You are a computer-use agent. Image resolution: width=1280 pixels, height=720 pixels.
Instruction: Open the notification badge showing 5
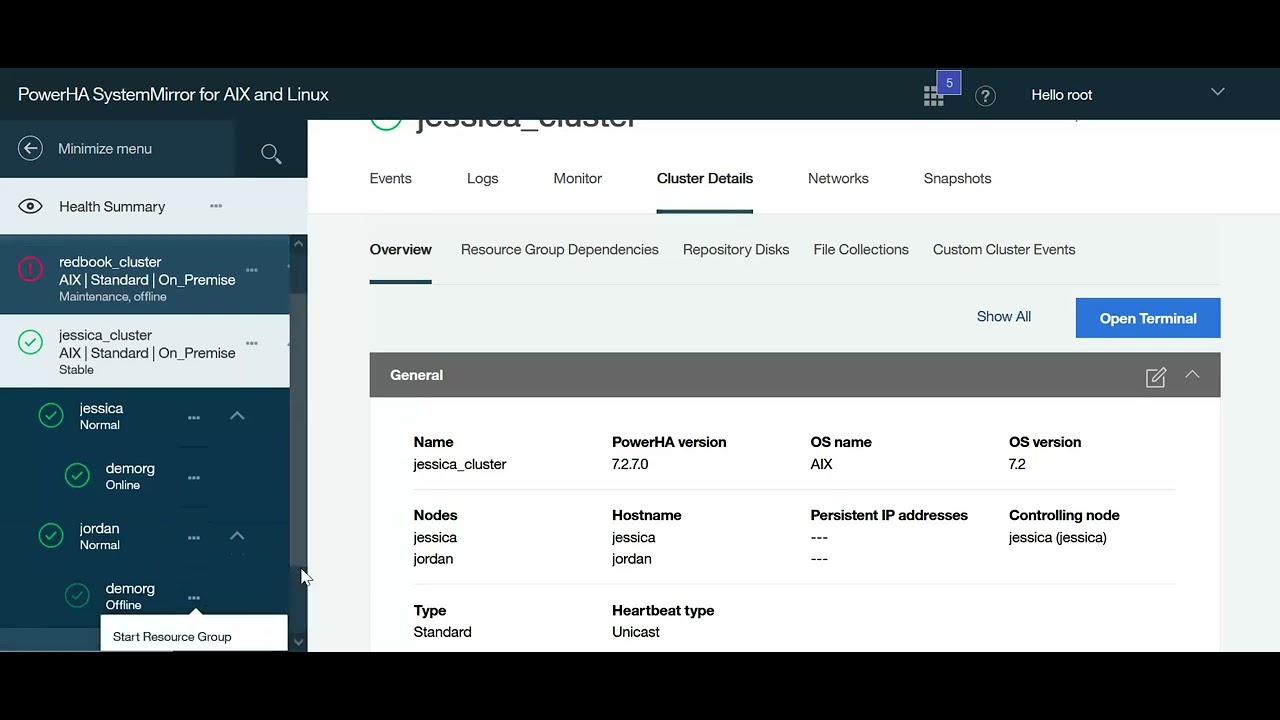(x=949, y=83)
